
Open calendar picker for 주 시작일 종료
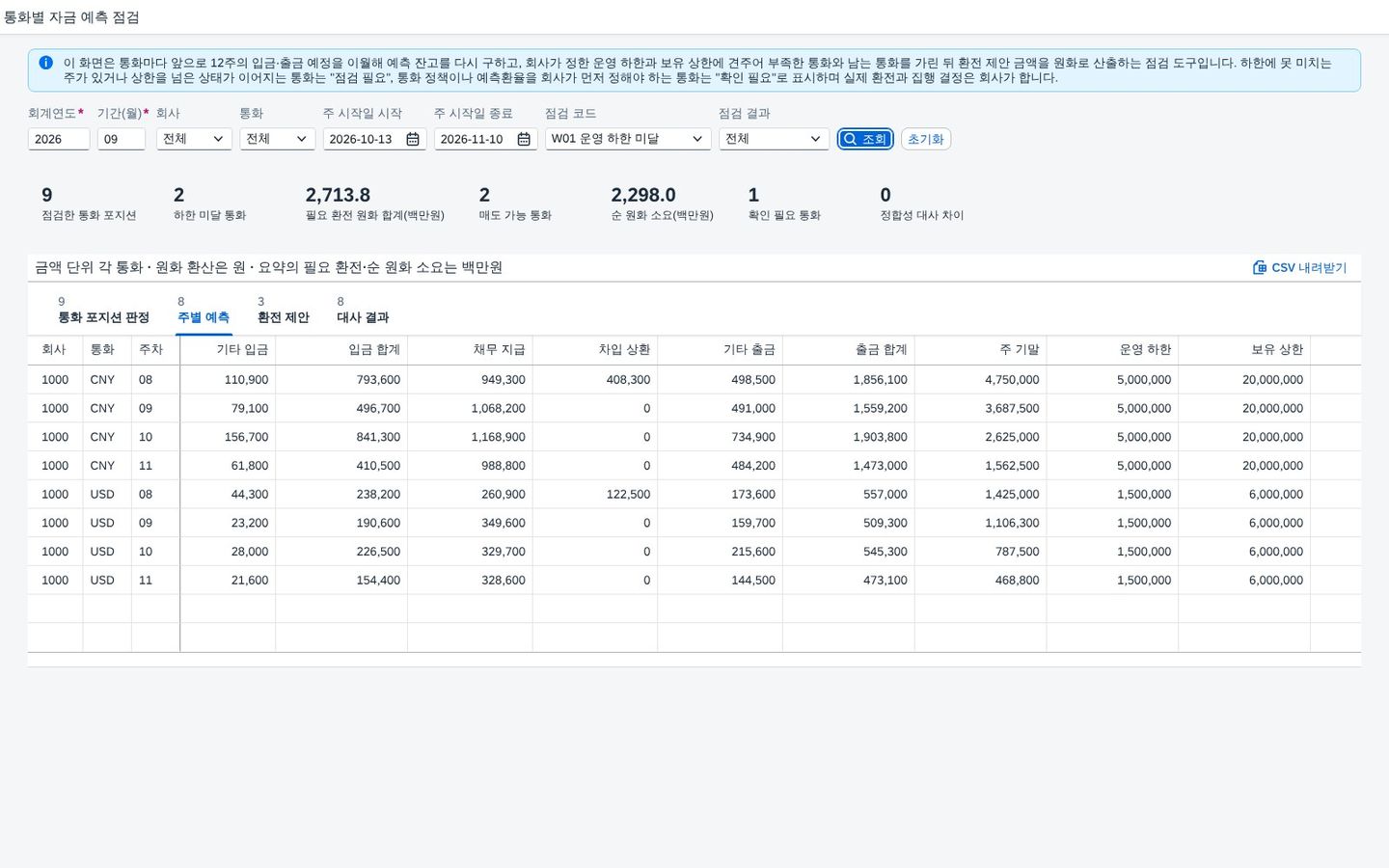coord(524,139)
